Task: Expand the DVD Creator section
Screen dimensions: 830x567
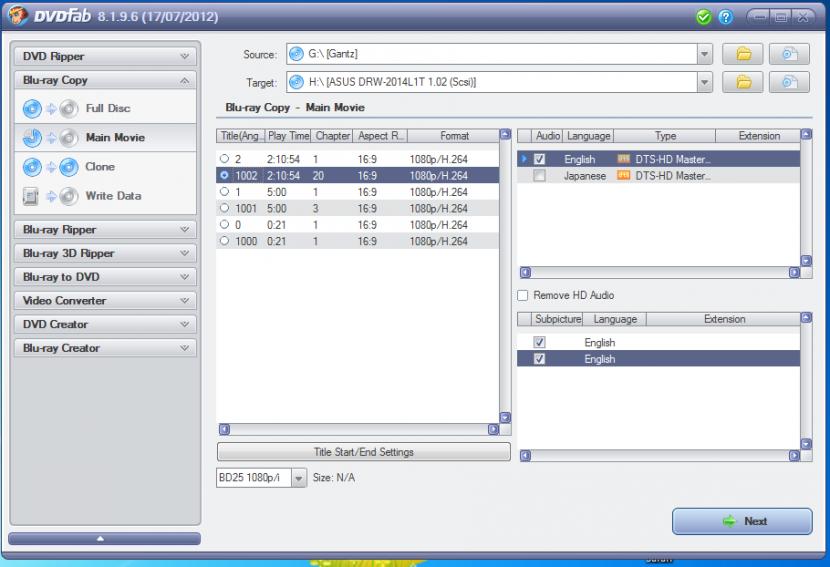Action: pos(105,325)
